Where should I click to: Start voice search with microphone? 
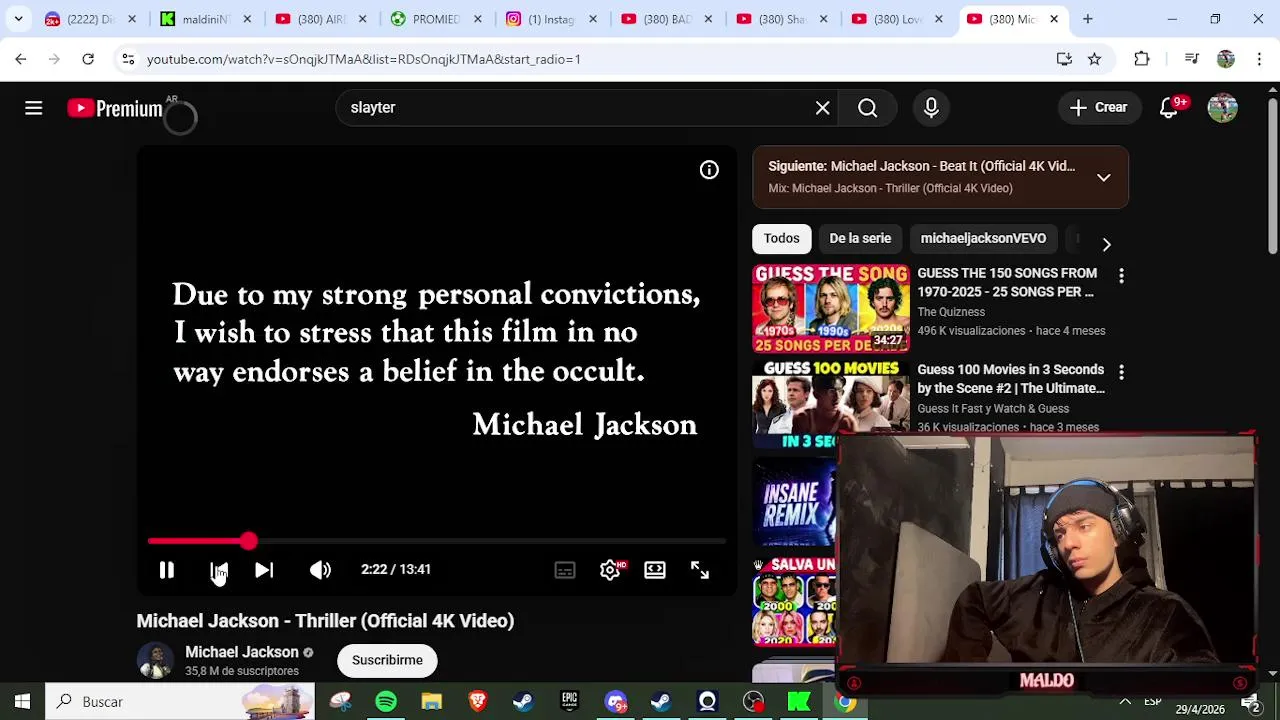pos(931,108)
